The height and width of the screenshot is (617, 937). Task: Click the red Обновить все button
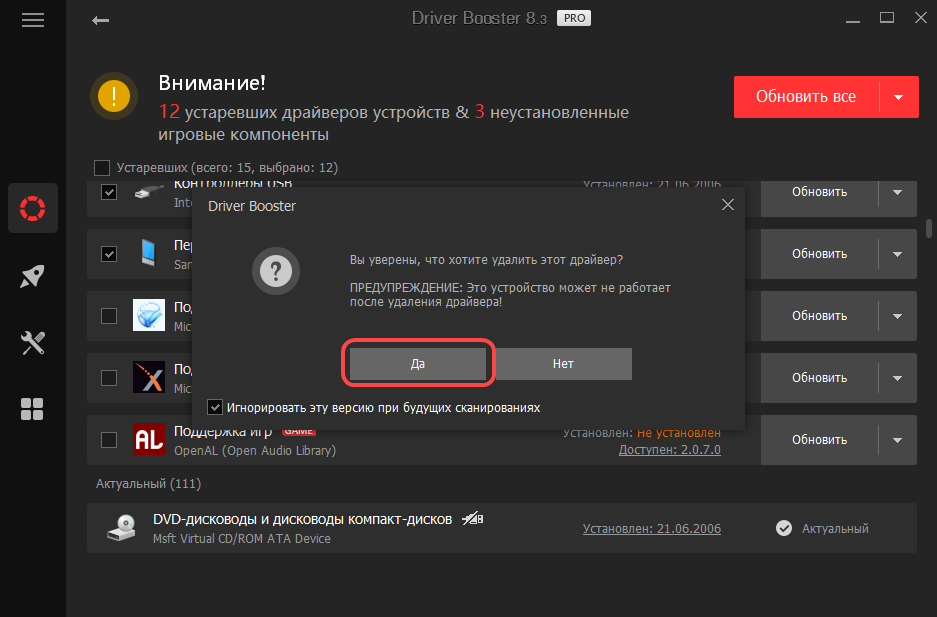point(805,97)
